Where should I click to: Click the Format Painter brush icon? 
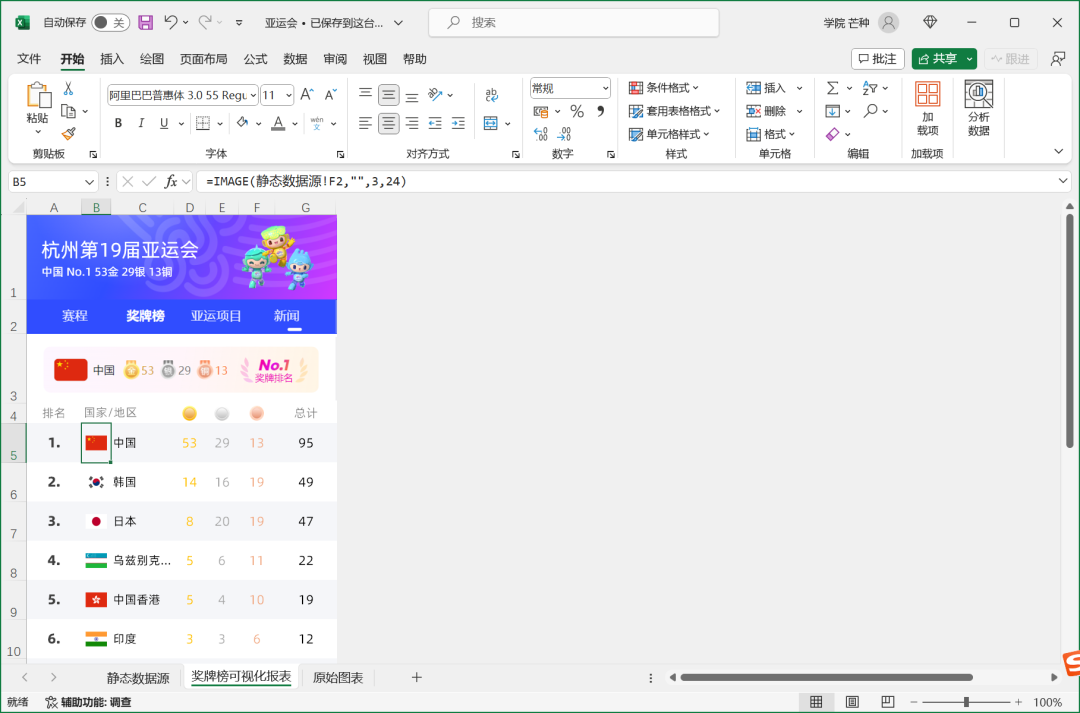pyautogui.click(x=69, y=133)
